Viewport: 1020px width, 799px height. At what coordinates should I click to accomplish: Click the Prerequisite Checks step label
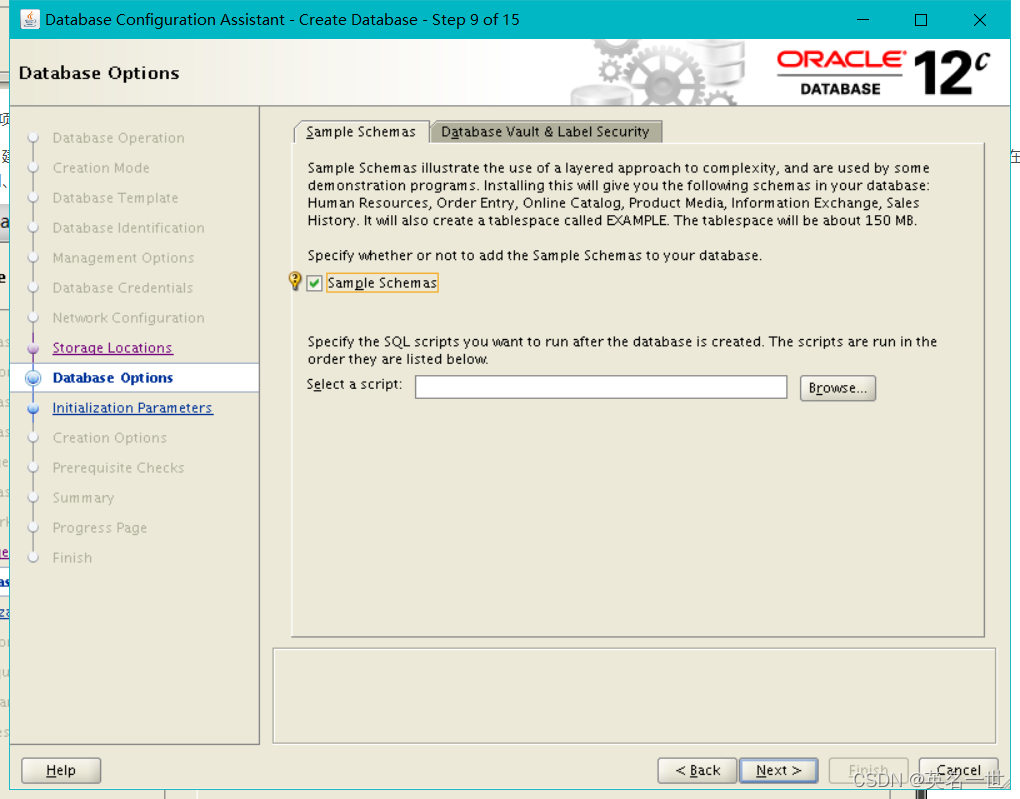point(118,468)
